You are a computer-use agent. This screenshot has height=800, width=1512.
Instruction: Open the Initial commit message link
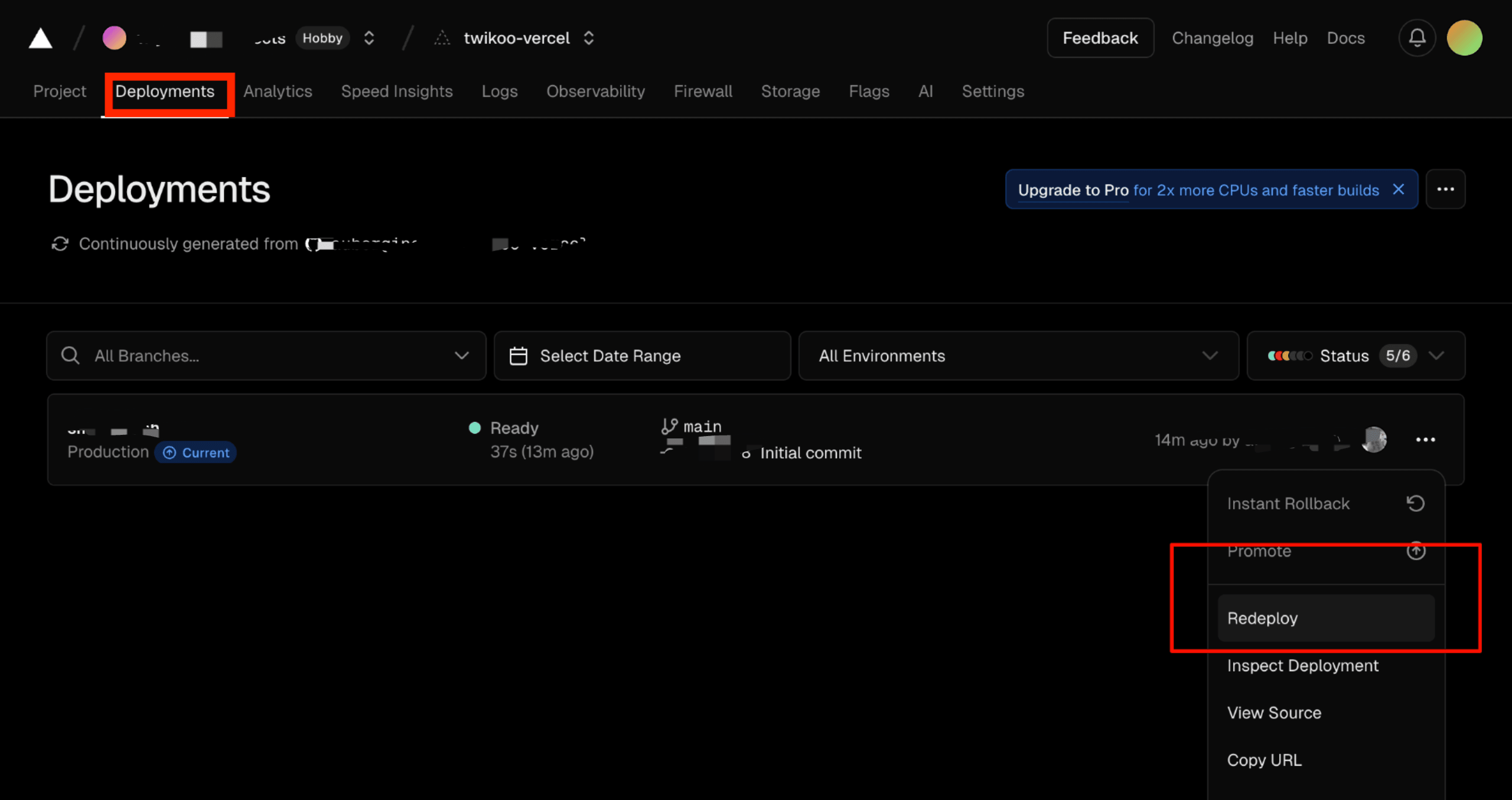[x=810, y=453]
